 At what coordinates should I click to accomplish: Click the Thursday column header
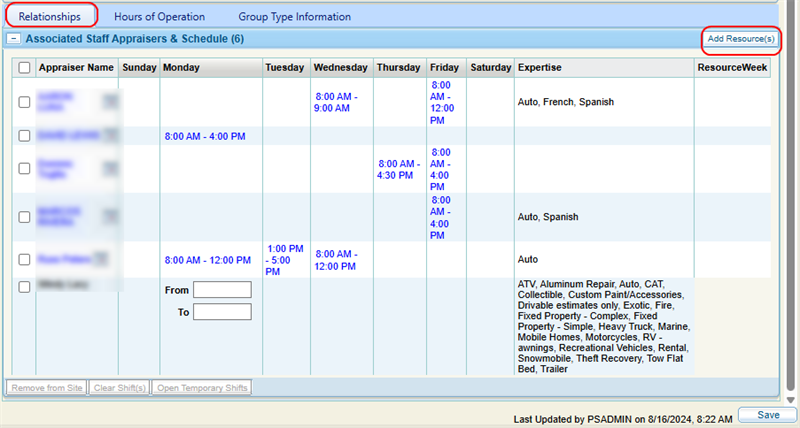click(398, 67)
